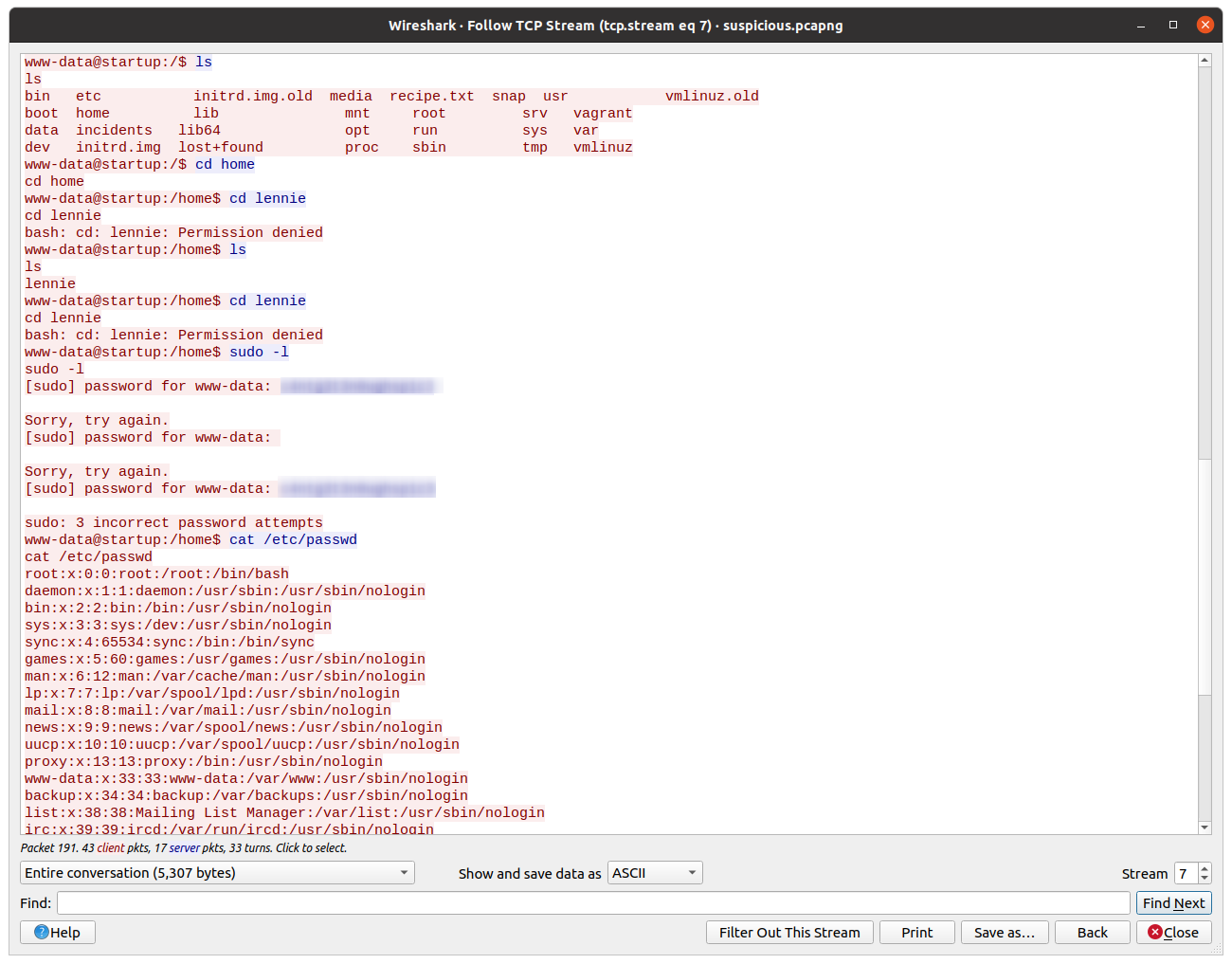1232x964 pixels.
Task: Close the Follow TCP Stream dialog
Action: [1173, 932]
